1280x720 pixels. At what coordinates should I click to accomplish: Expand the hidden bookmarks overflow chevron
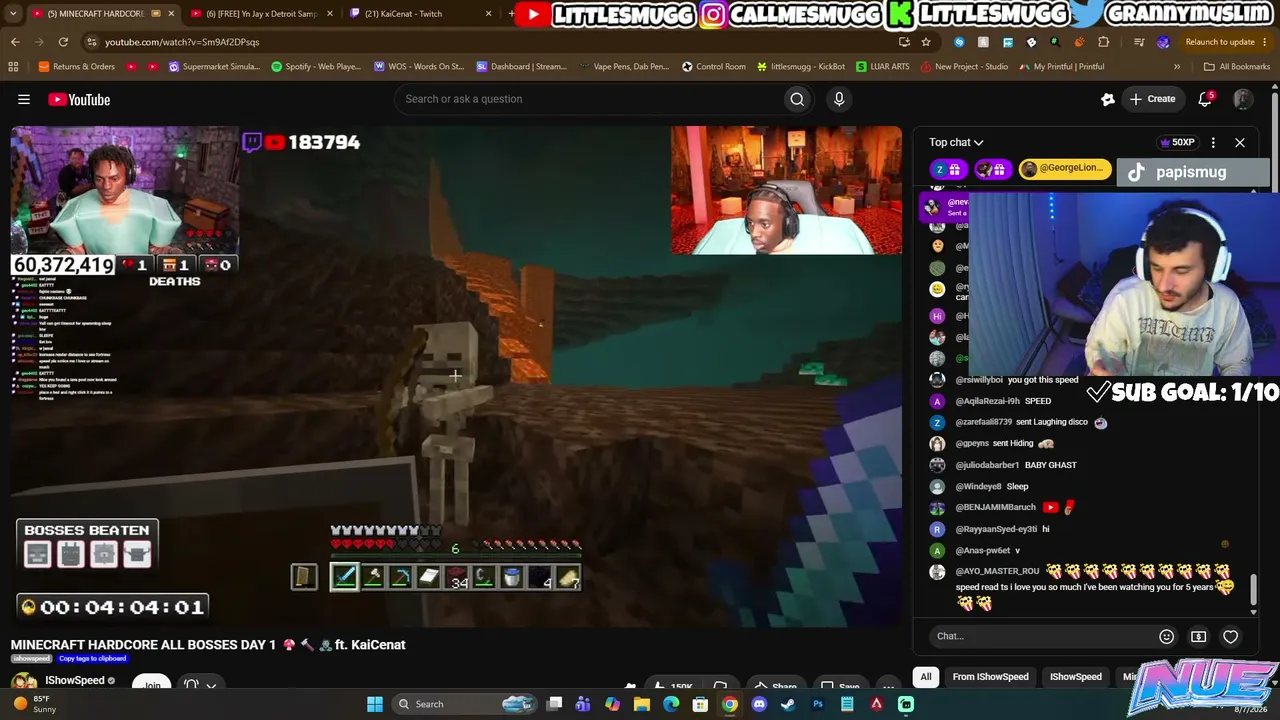coord(1177,67)
